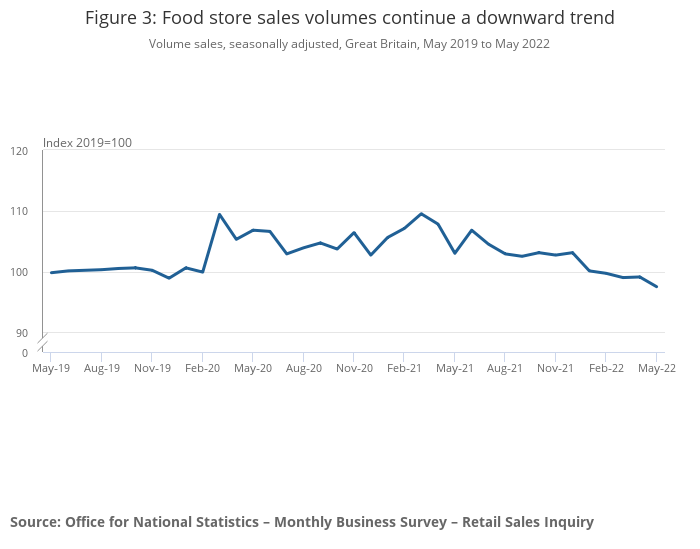Click the axis break symbol above zero
Viewport: 700px width, 549px height.
(43, 343)
